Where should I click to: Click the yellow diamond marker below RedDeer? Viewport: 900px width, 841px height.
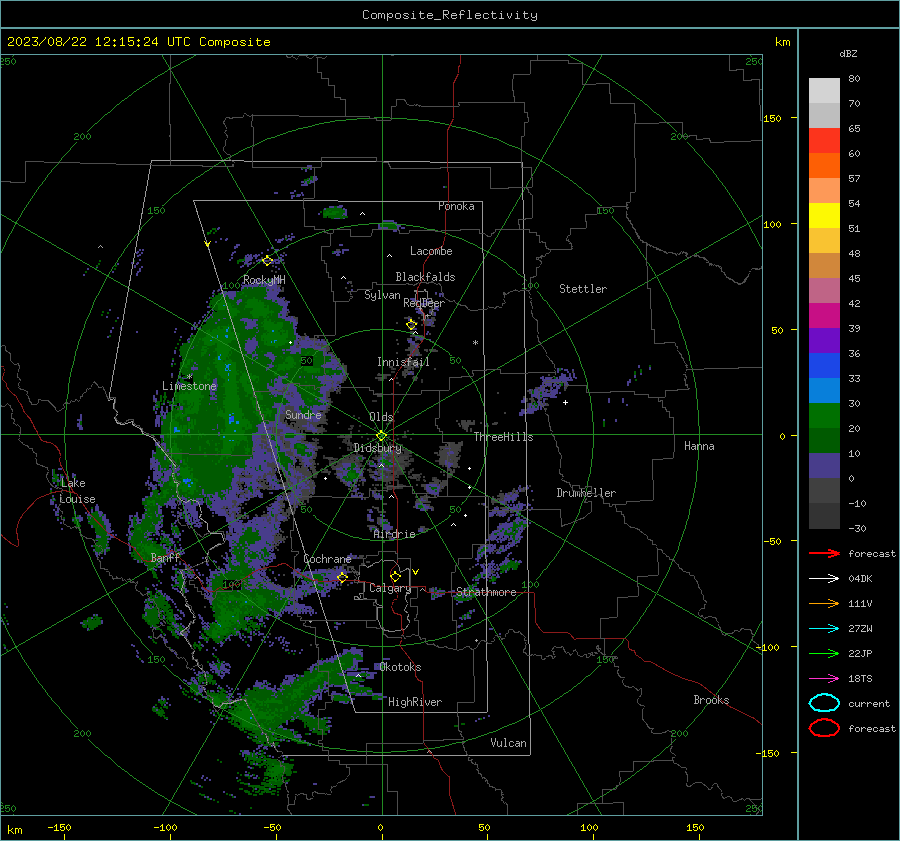point(412,325)
